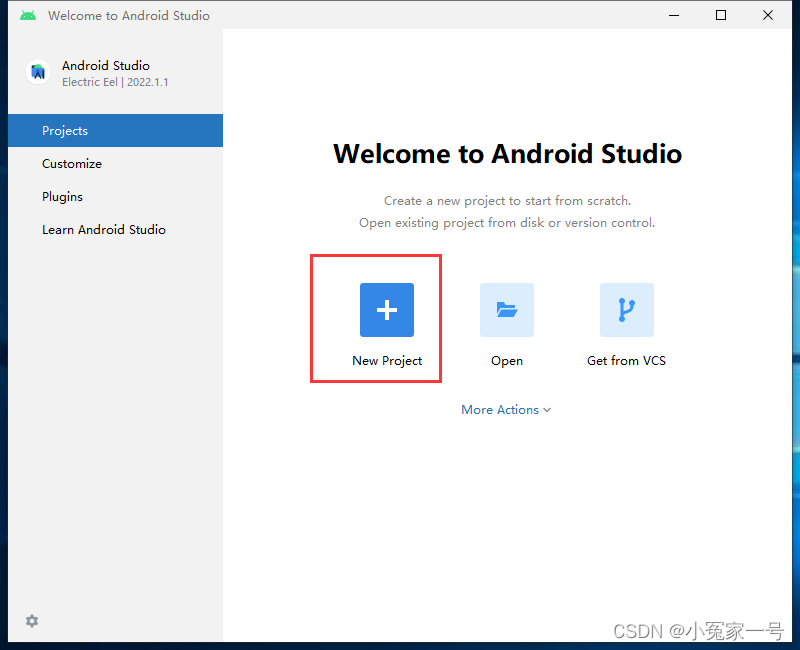The width and height of the screenshot is (800, 650).
Task: Click the New Project label
Action: (x=387, y=361)
